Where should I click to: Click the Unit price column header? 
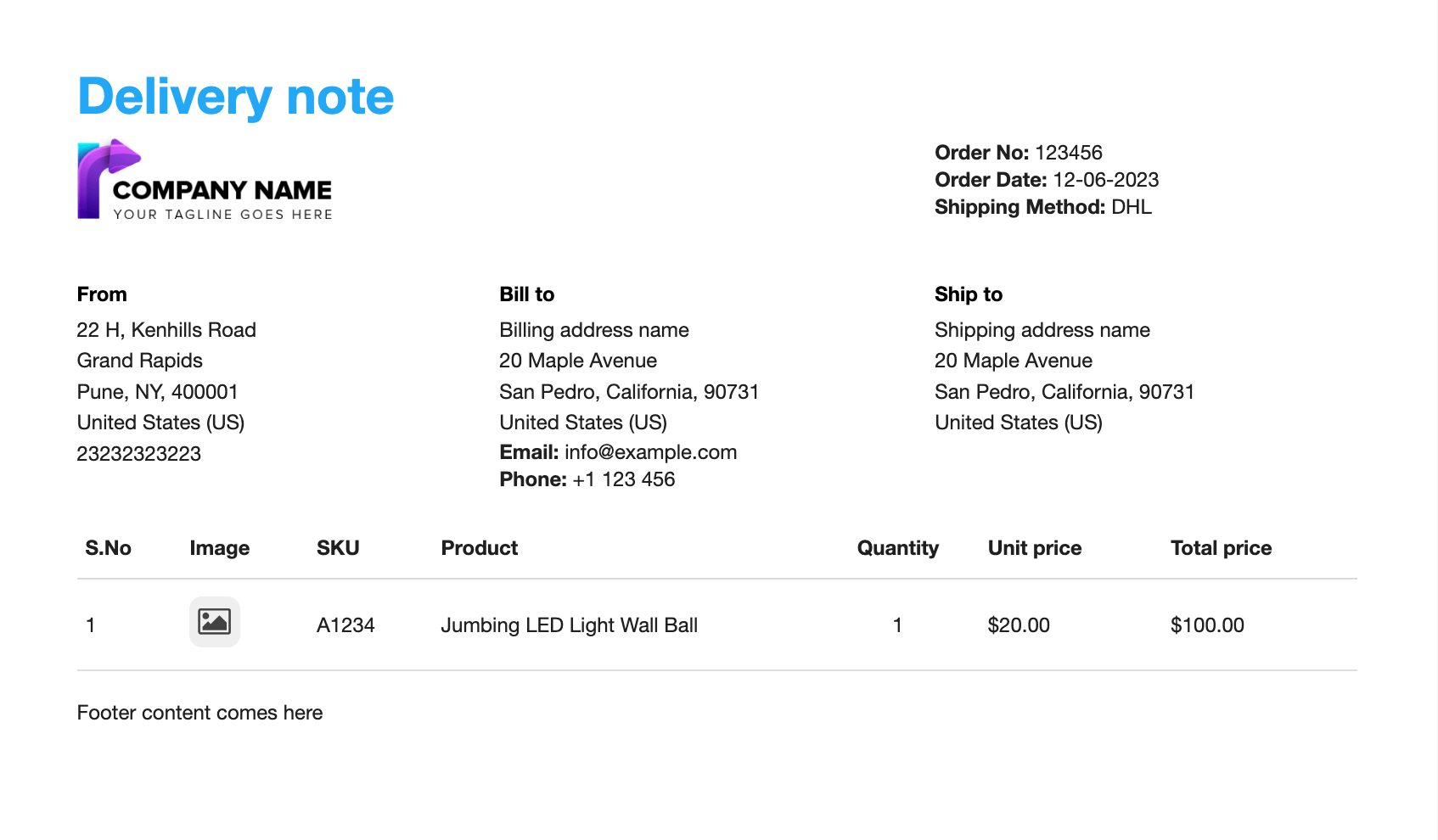[x=1034, y=548]
